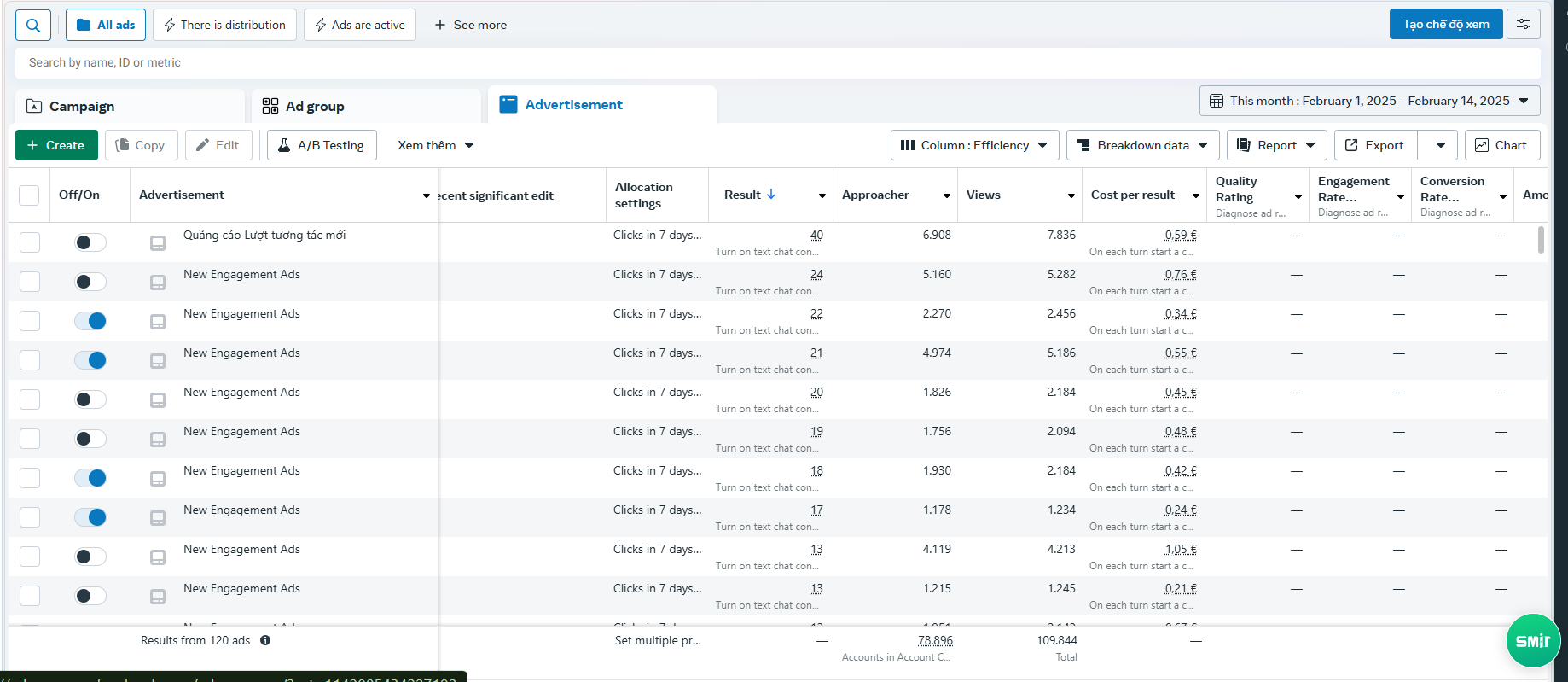Click the Tạo chế độ xem button
1568x682 pixels.
pos(1446,24)
